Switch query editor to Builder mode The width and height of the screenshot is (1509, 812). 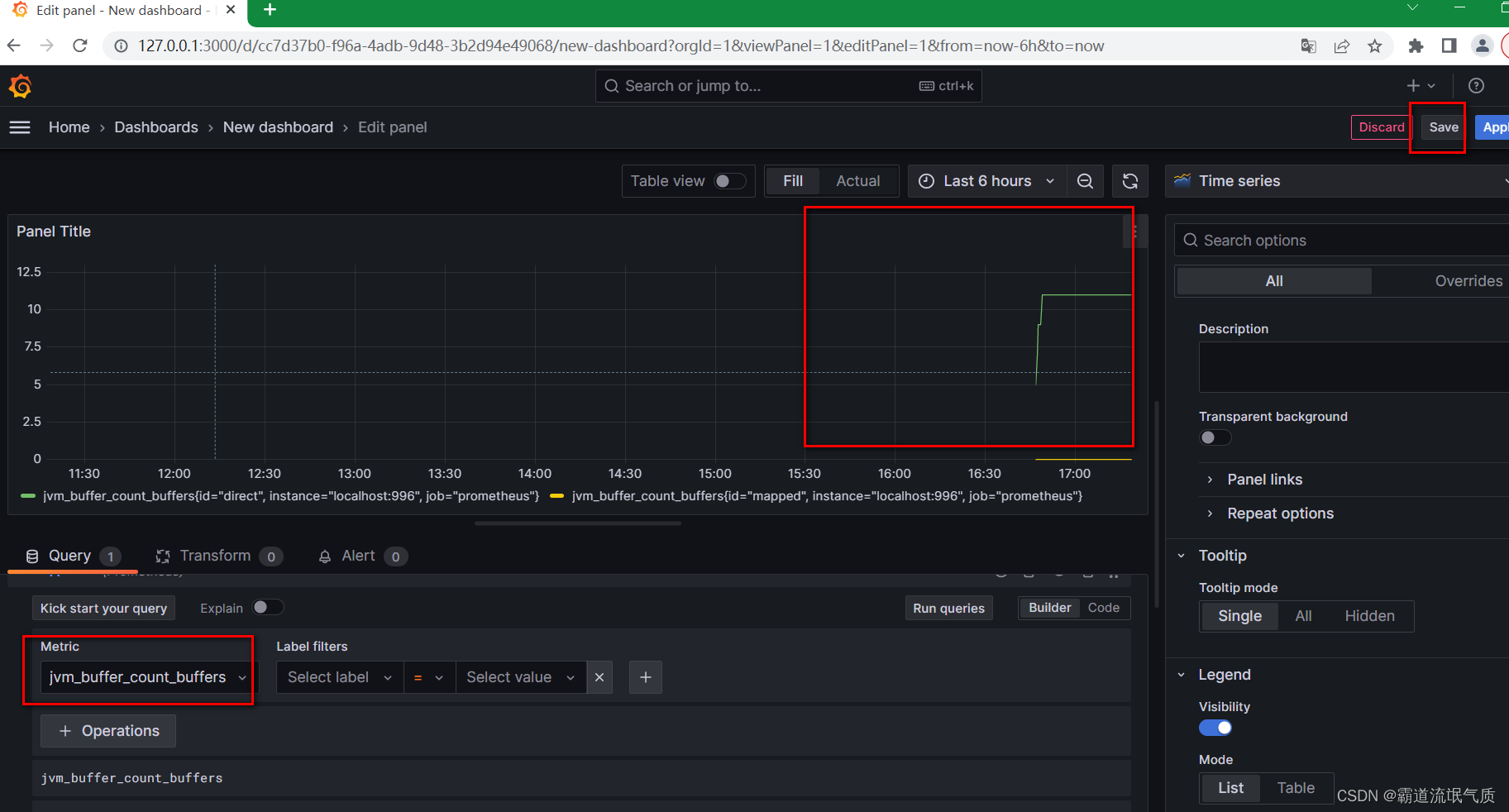point(1049,608)
